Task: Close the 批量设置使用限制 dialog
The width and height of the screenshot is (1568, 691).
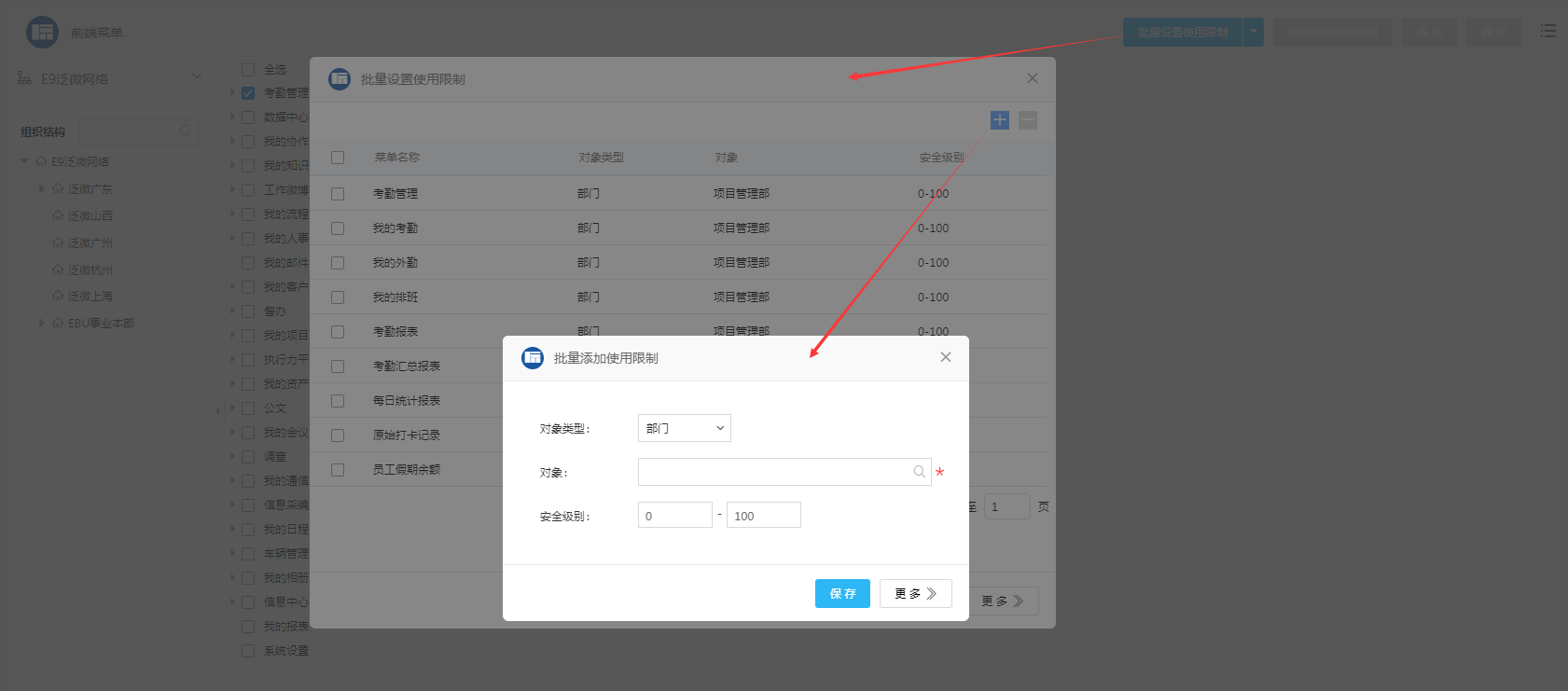Action: [1032, 78]
